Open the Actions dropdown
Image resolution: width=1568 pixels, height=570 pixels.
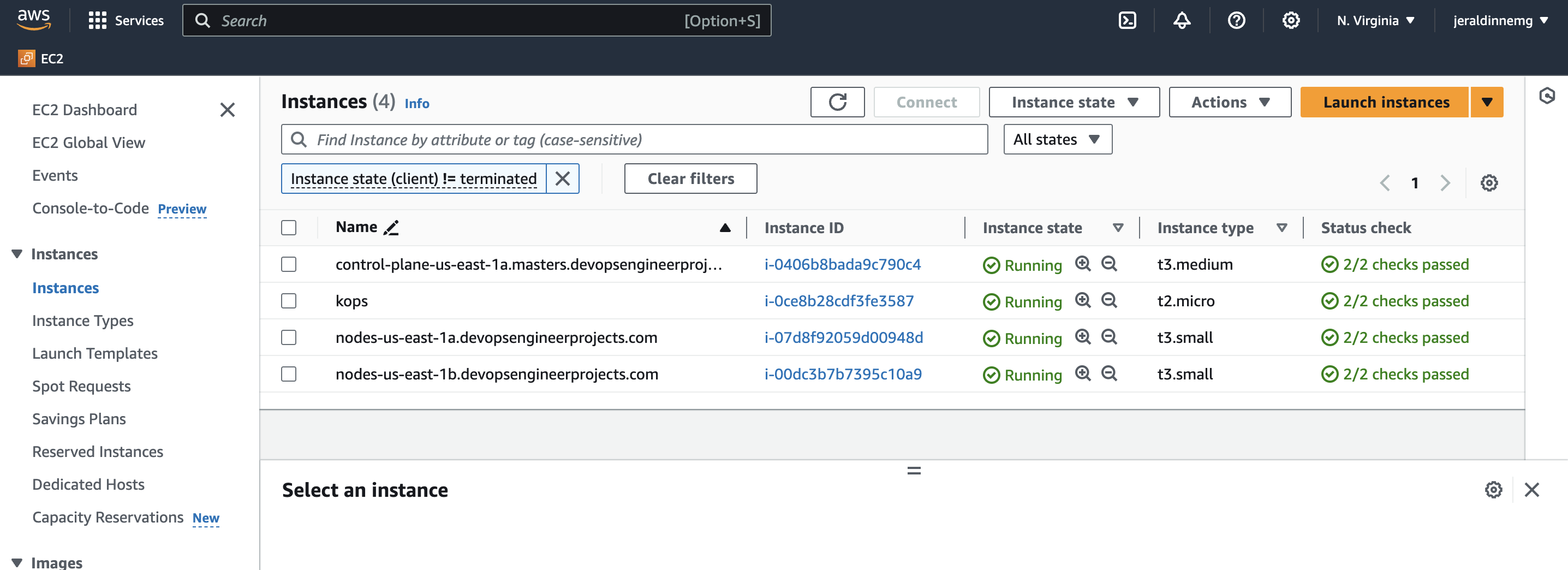click(x=1230, y=102)
